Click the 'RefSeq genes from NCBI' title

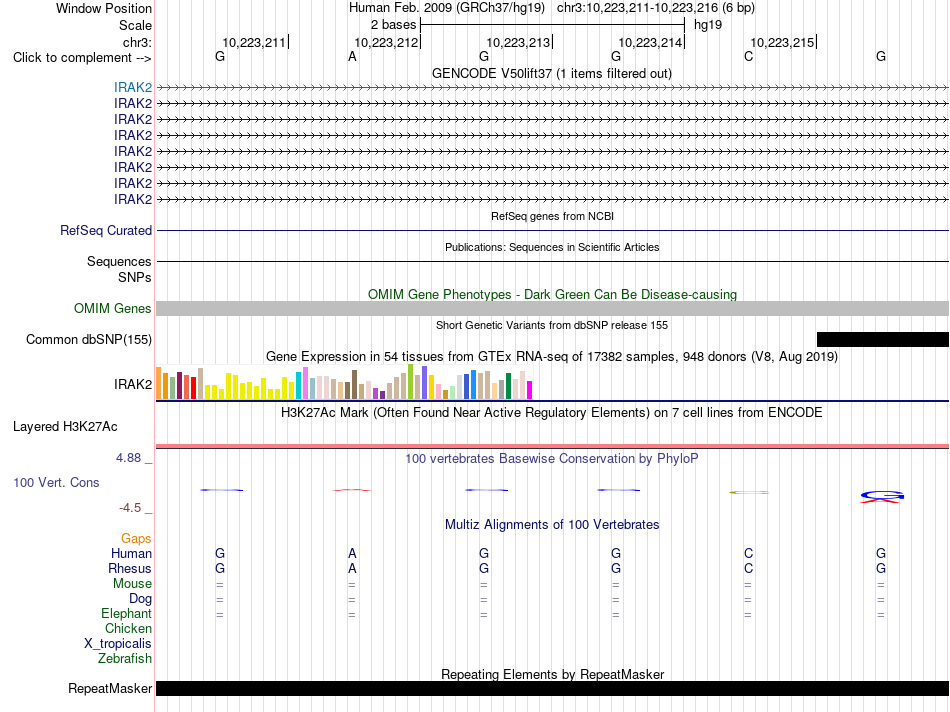tap(552, 216)
